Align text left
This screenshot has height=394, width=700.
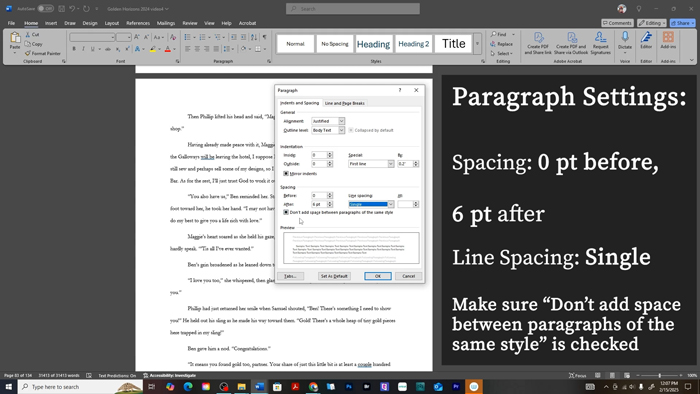point(188,49)
